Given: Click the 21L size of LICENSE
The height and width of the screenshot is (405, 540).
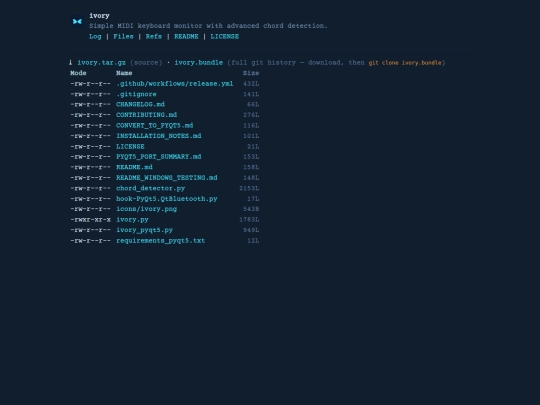Looking at the screenshot, I should 253,146.
